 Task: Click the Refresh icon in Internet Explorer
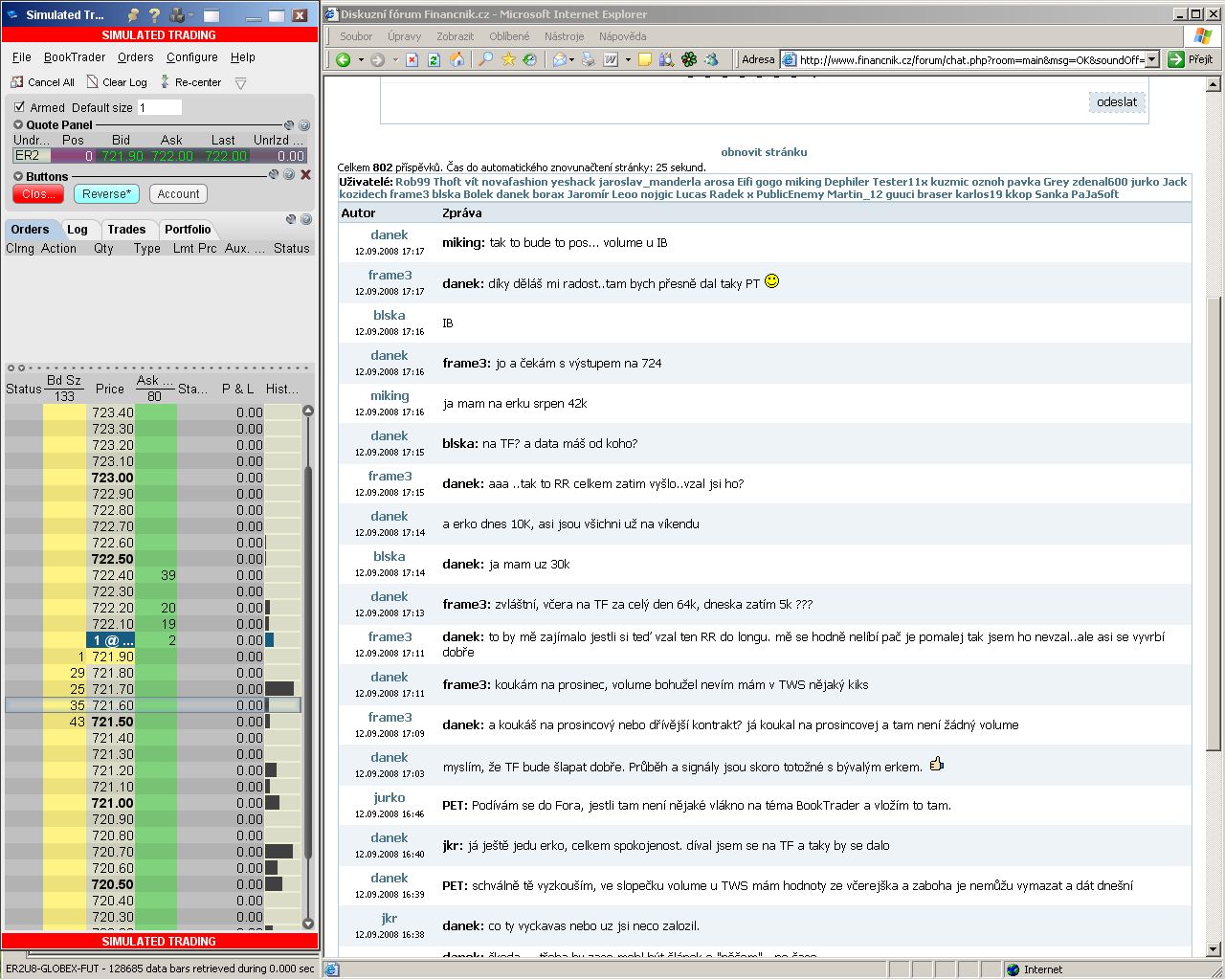(434, 59)
